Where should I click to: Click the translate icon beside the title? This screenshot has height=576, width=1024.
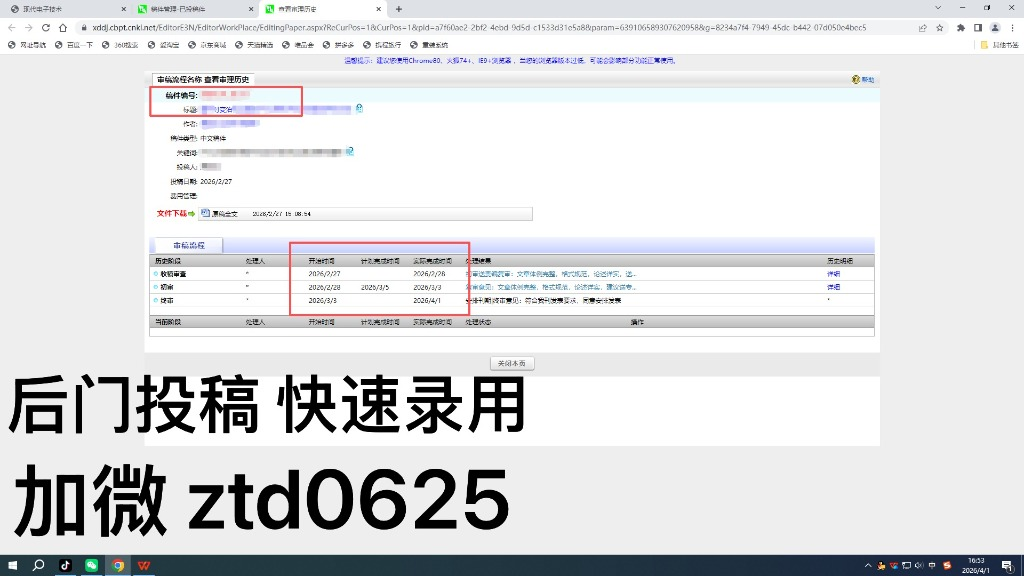358,108
